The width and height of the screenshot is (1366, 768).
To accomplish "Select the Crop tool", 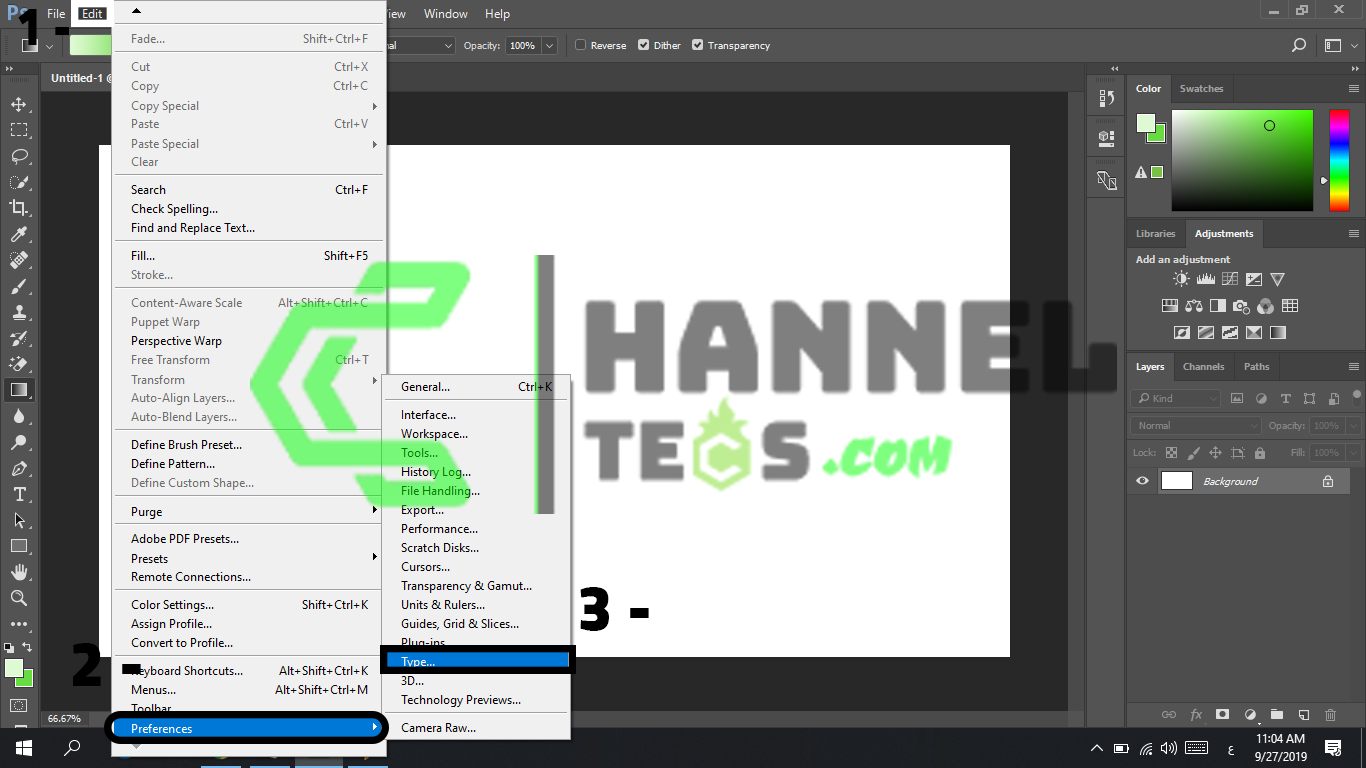I will pyautogui.click(x=19, y=208).
